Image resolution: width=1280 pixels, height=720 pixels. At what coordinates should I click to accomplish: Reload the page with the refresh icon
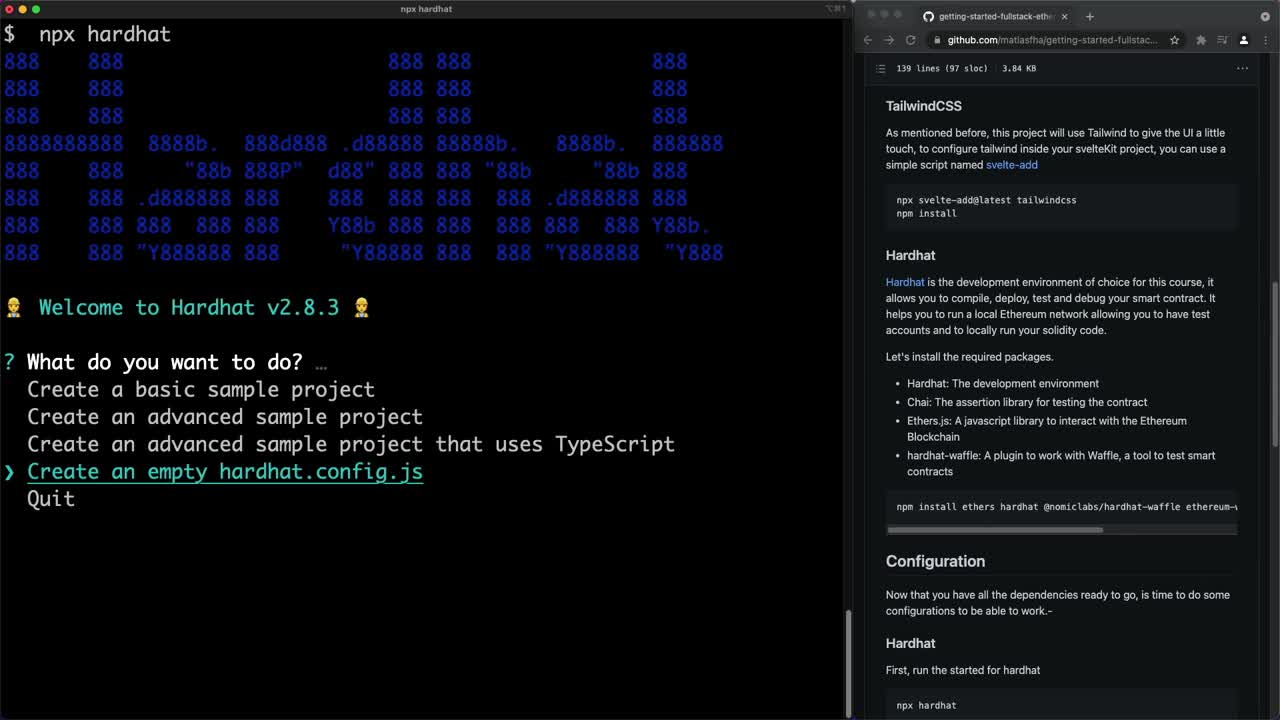click(x=911, y=40)
